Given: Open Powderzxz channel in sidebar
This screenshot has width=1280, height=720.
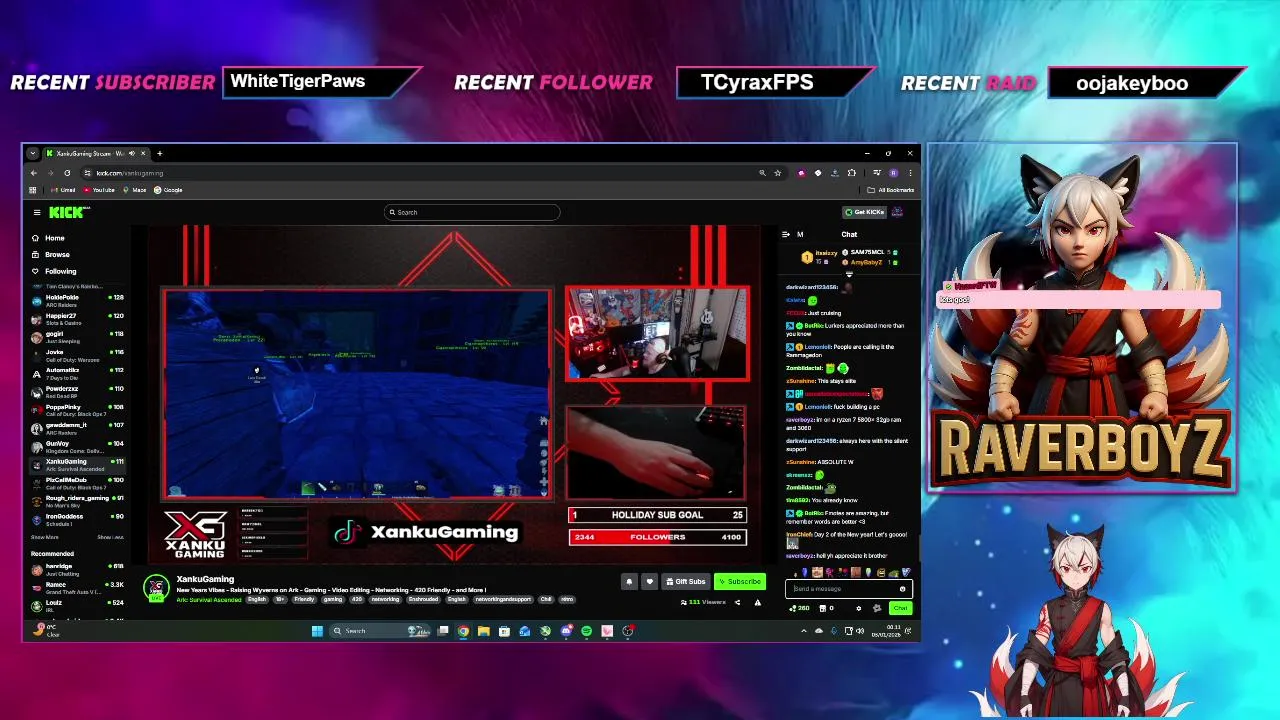Looking at the screenshot, I should (78, 391).
